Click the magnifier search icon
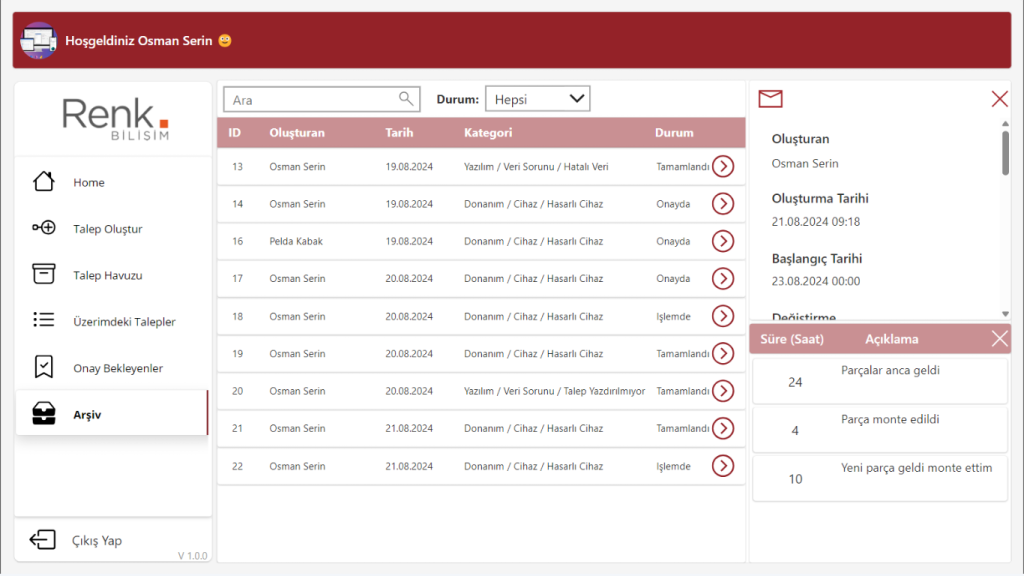This screenshot has width=1024, height=576. [x=406, y=99]
